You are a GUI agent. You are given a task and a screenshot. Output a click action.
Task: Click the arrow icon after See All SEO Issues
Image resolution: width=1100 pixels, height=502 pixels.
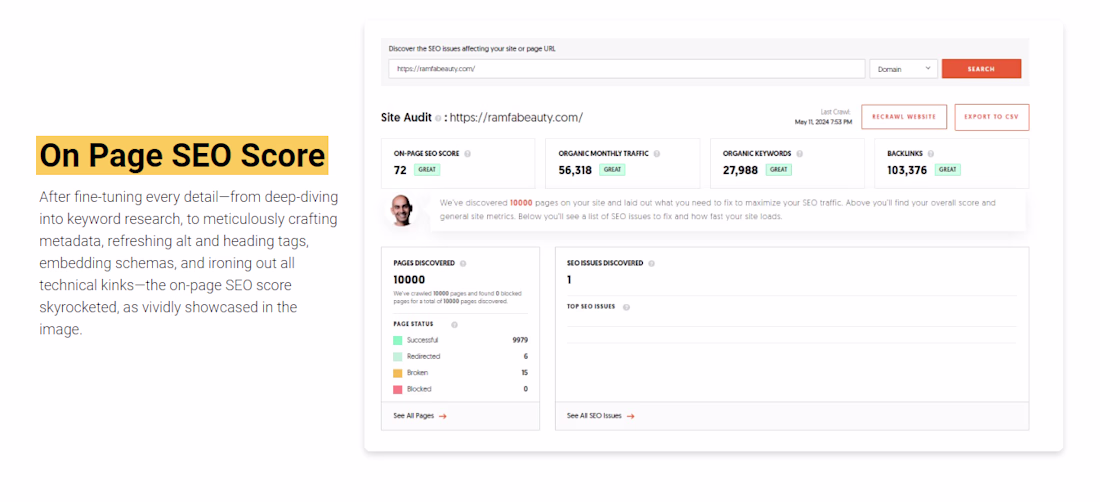(x=631, y=416)
